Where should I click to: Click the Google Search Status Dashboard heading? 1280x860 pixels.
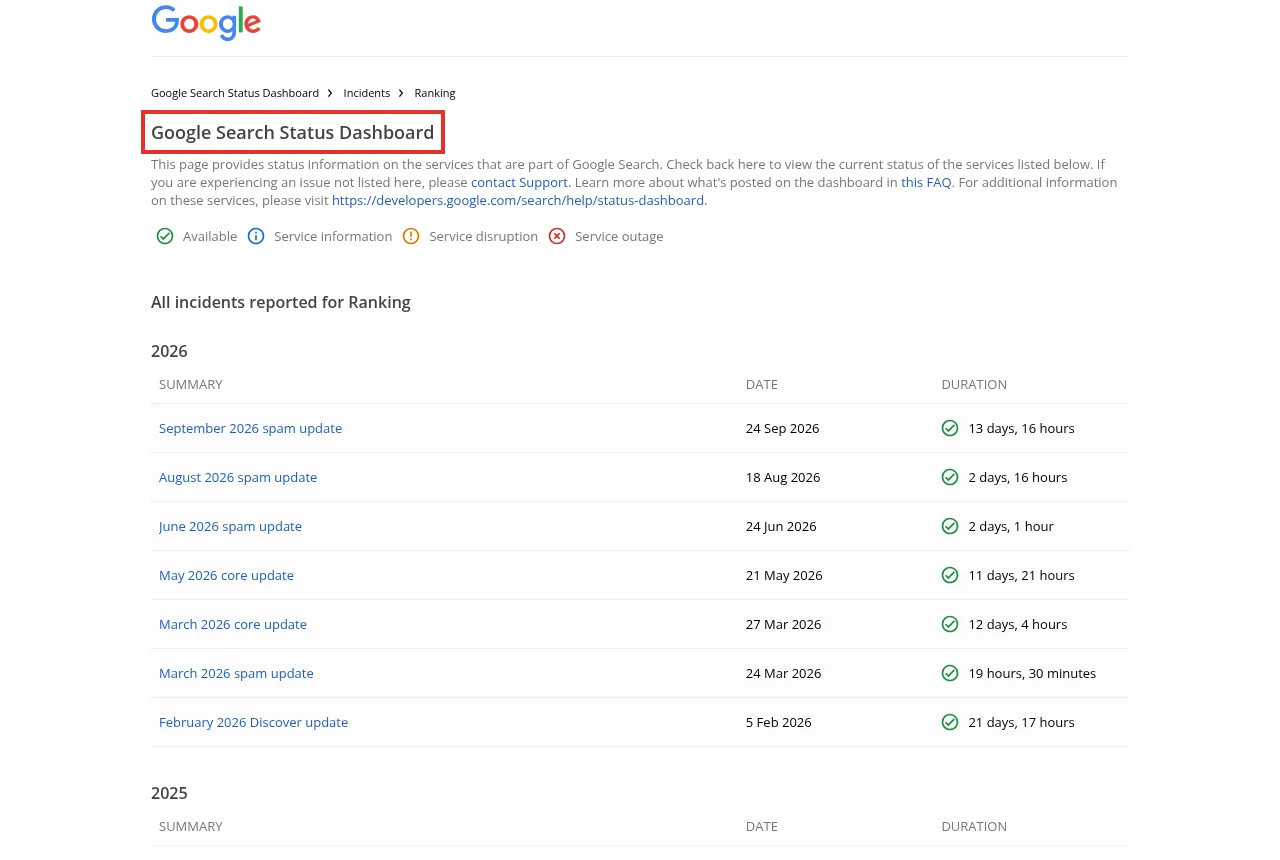(293, 132)
